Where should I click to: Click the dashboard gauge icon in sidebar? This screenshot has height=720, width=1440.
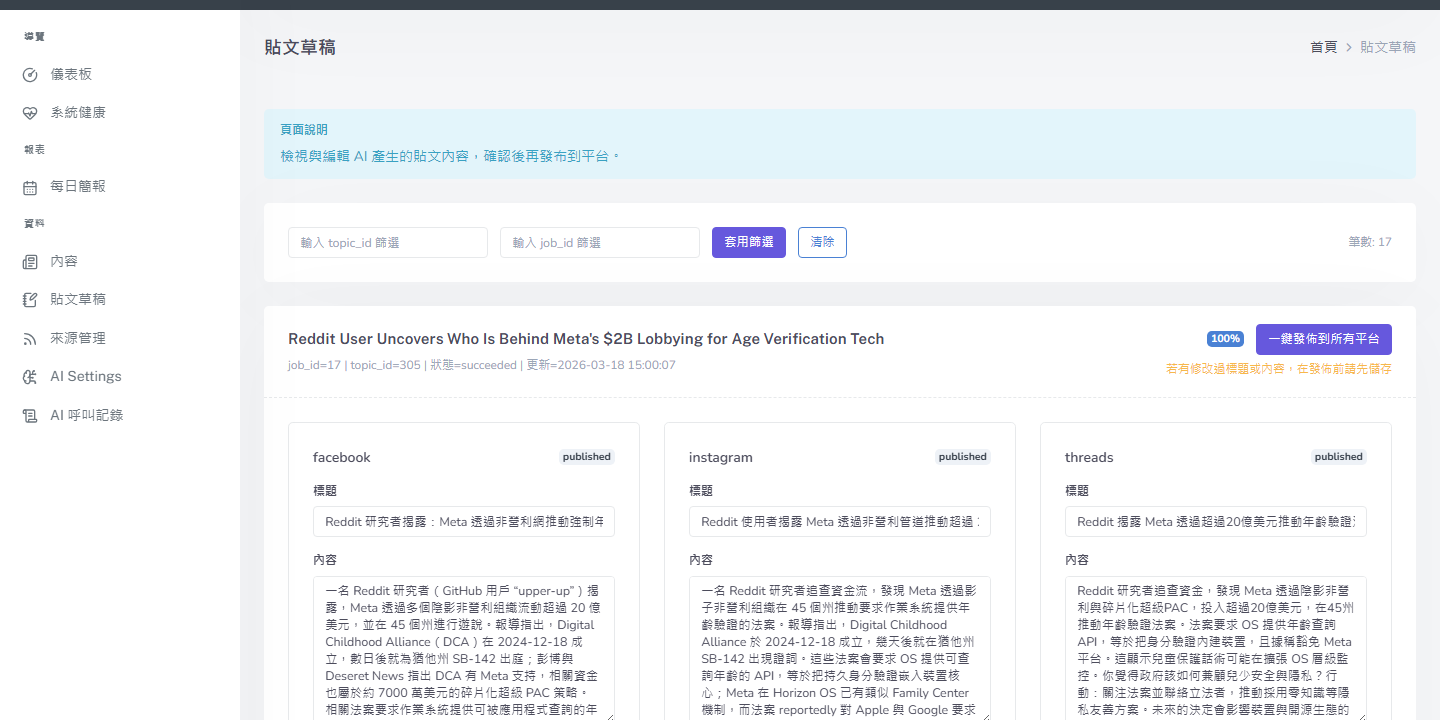[30, 75]
